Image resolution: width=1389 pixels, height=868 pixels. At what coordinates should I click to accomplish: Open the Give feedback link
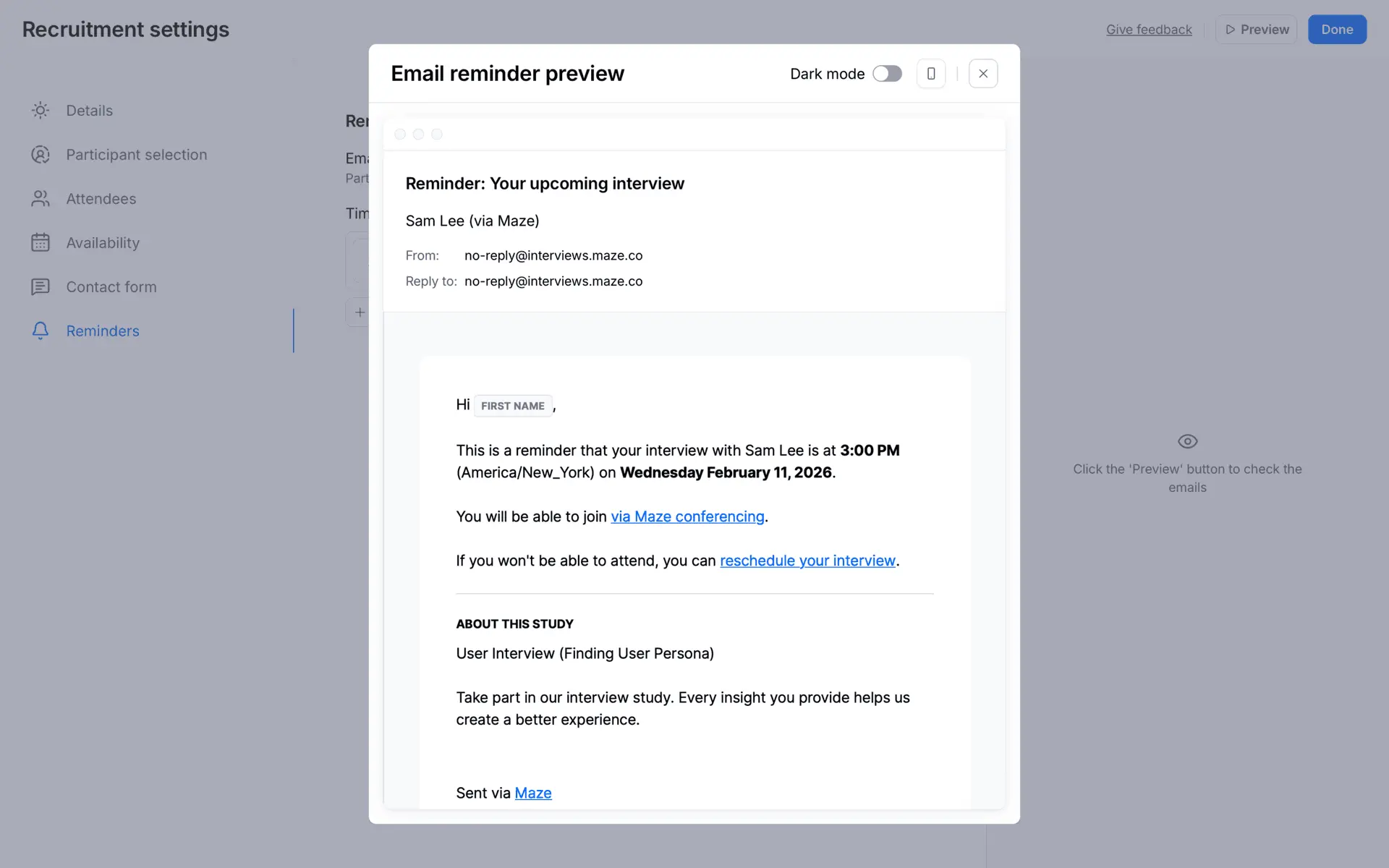pyautogui.click(x=1149, y=30)
